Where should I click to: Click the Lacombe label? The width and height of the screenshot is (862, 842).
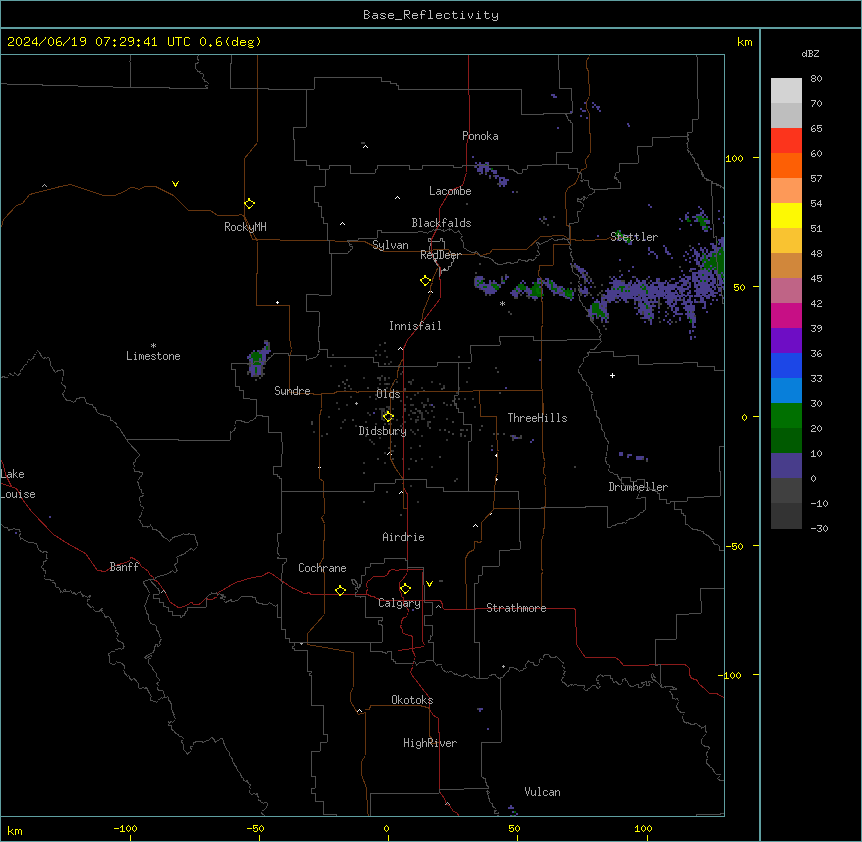(450, 191)
